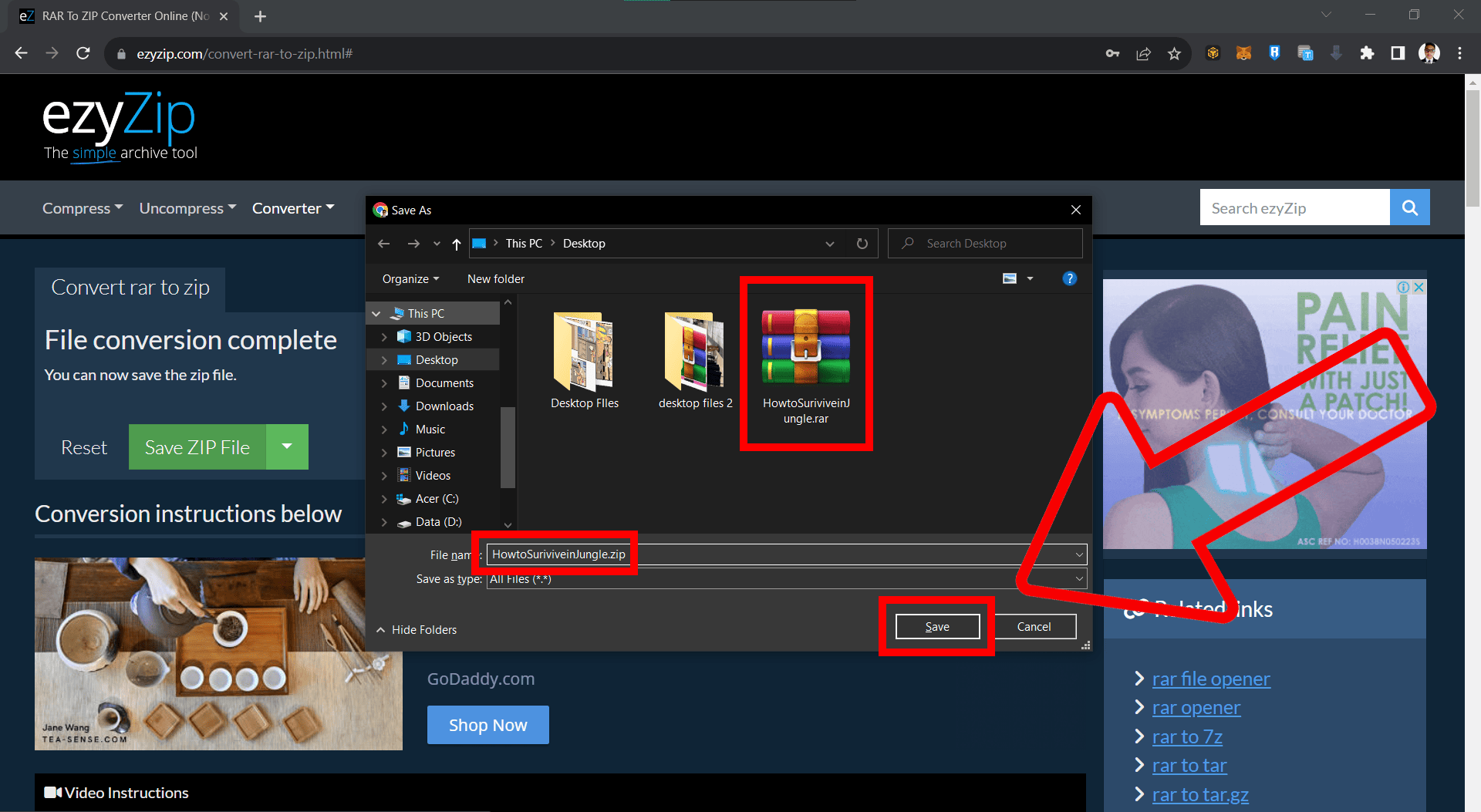1481x812 pixels.
Task: Click the Search Desktop input field
Action: click(985, 243)
